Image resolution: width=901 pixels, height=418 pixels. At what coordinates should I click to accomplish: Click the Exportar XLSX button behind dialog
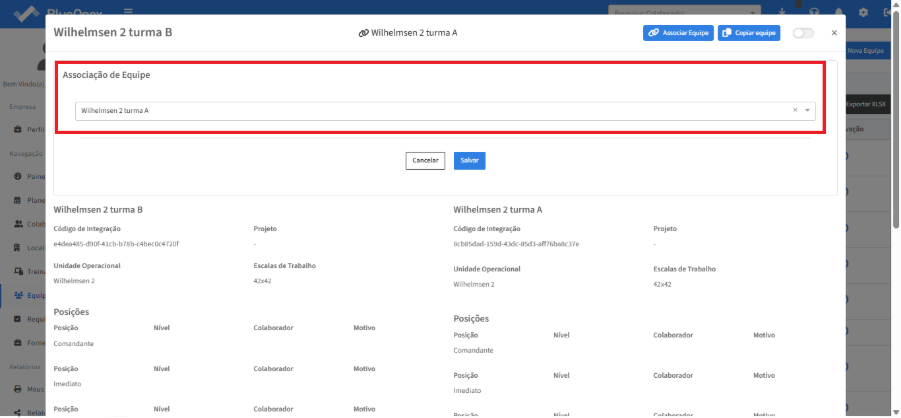tap(867, 105)
